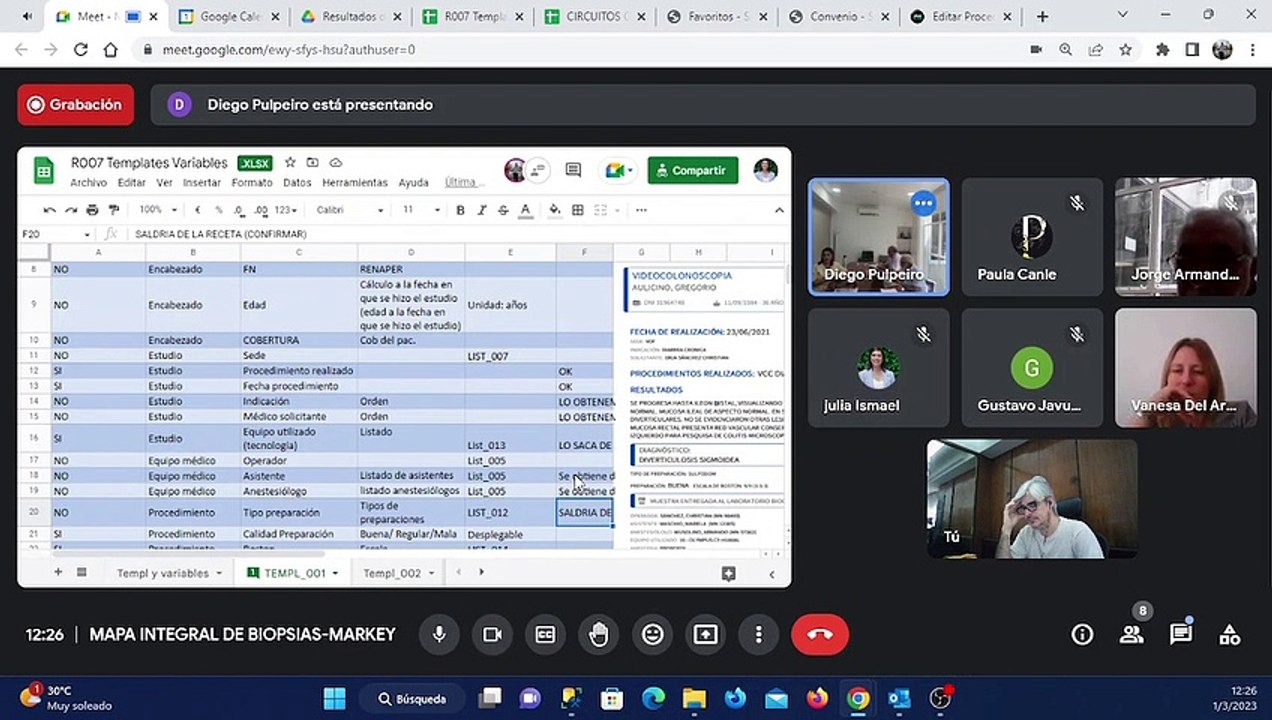Toggle strikethrough in Sheets toolbar

coord(502,210)
